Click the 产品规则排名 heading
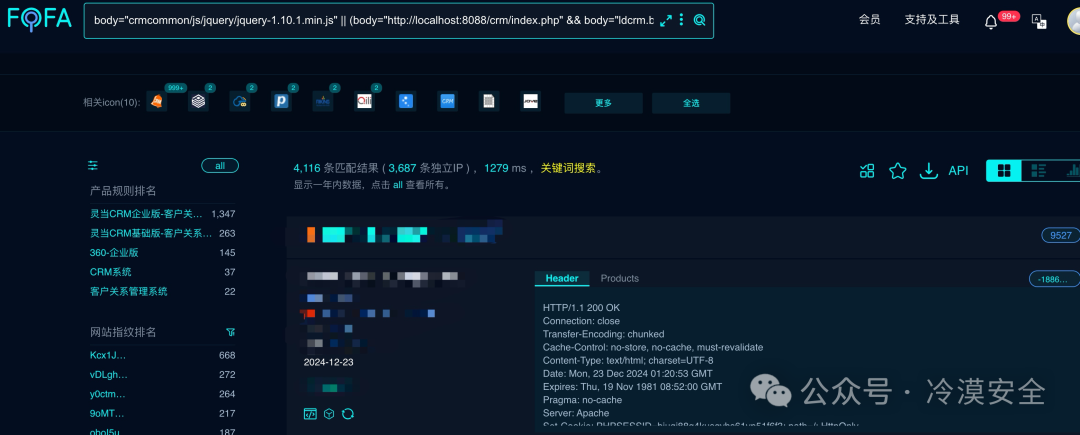1080x435 pixels. tap(123, 191)
